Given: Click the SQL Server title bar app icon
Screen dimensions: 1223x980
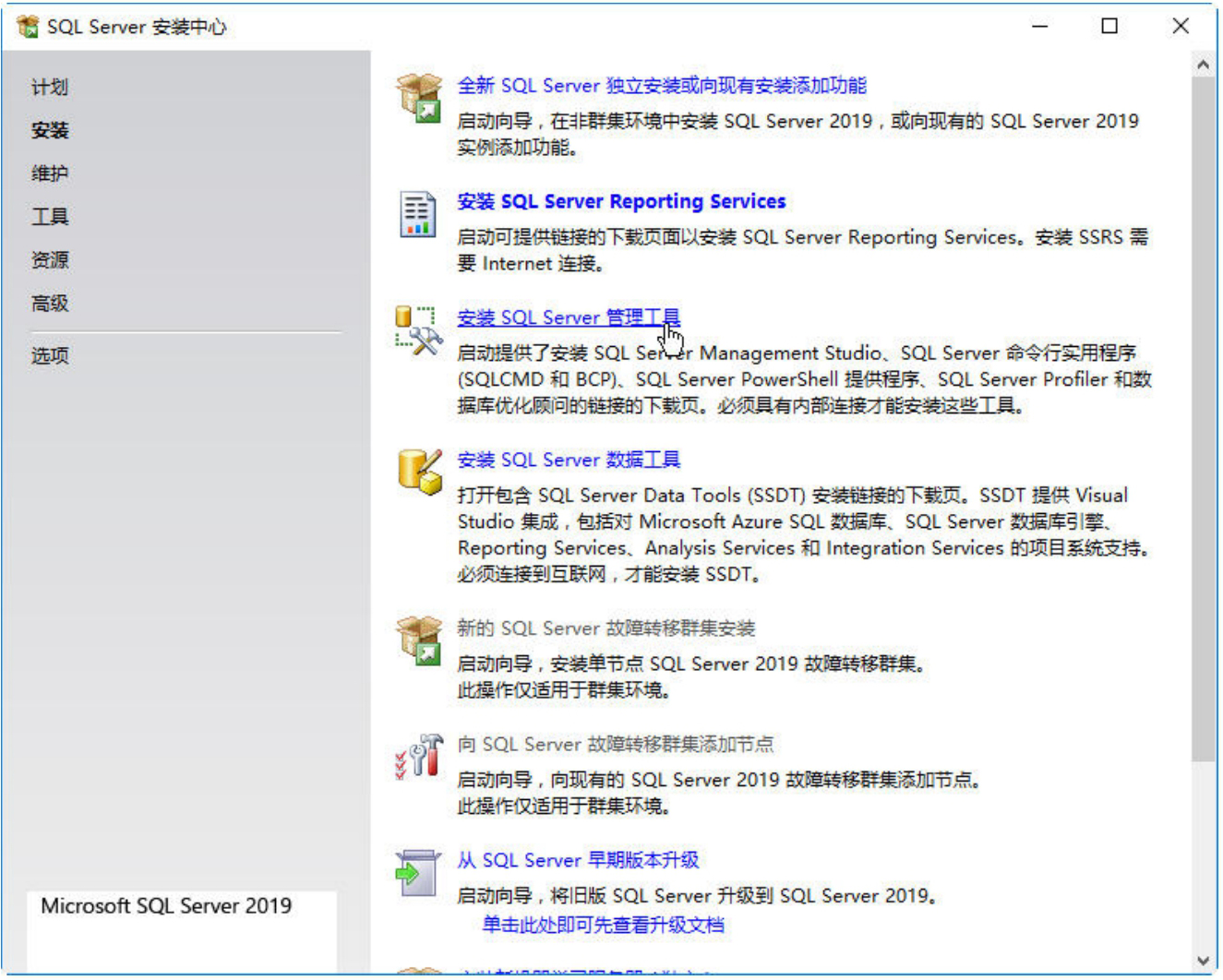Looking at the screenshot, I should click(x=27, y=27).
